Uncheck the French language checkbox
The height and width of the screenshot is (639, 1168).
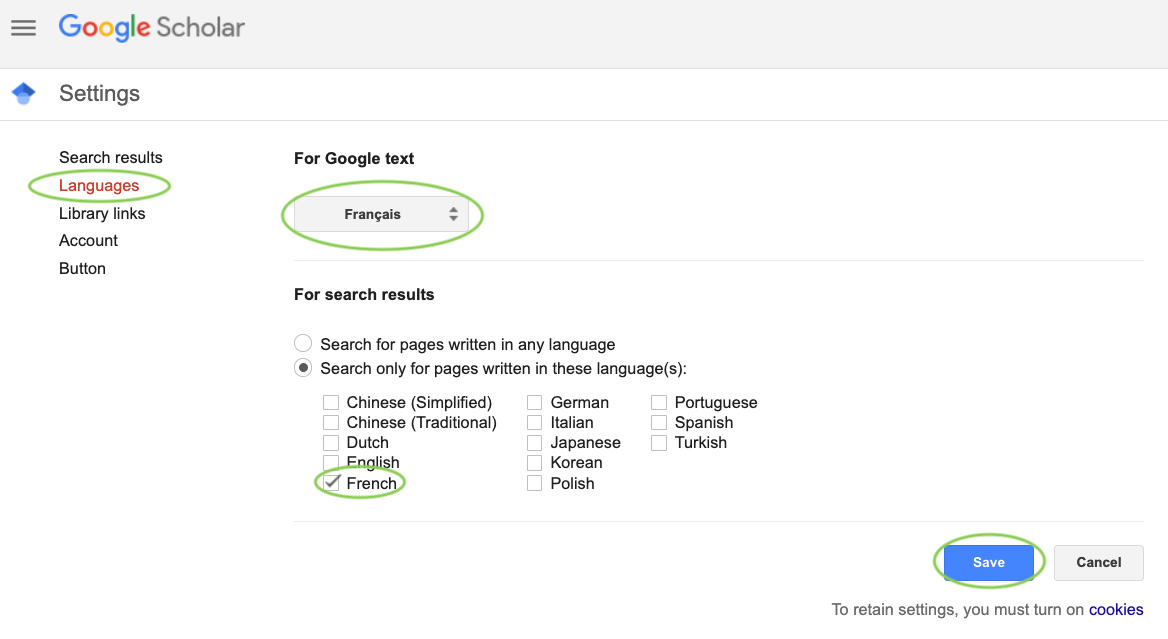pyautogui.click(x=331, y=483)
